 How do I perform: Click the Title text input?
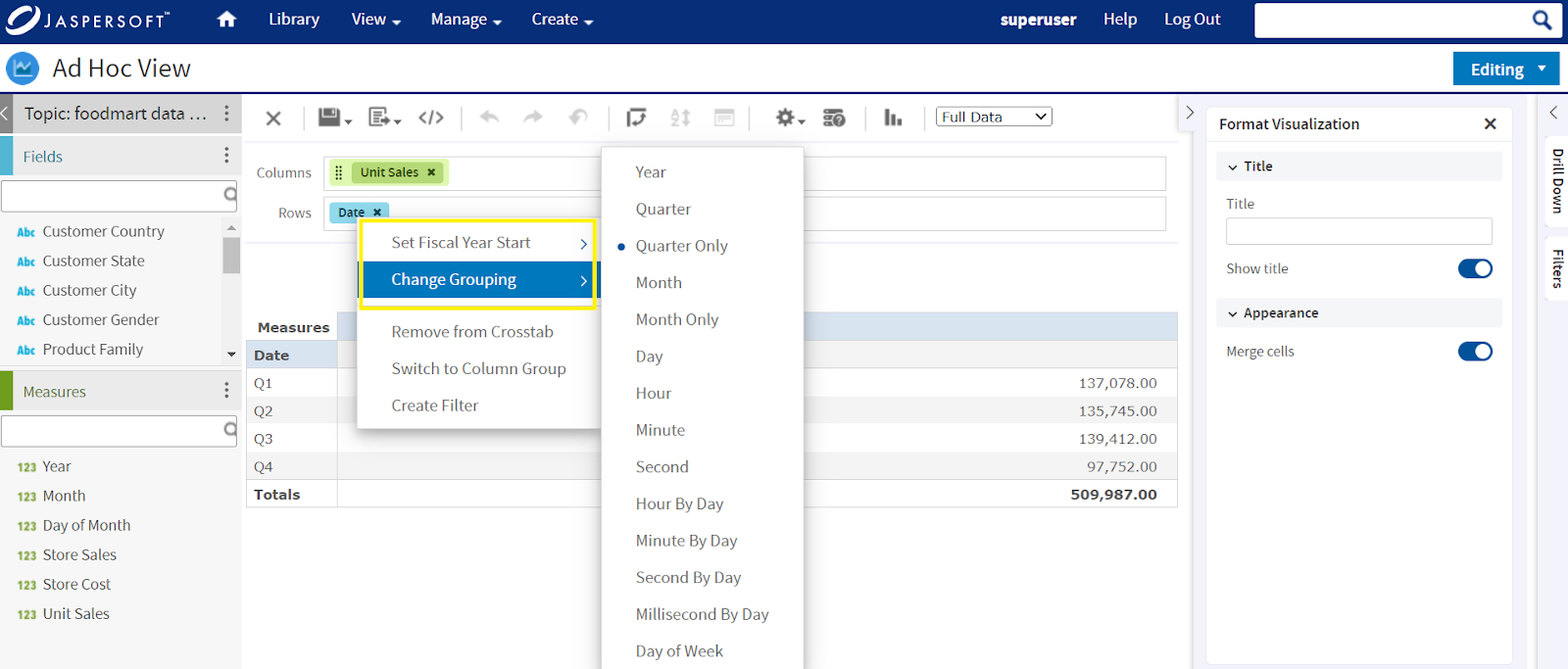1358,231
